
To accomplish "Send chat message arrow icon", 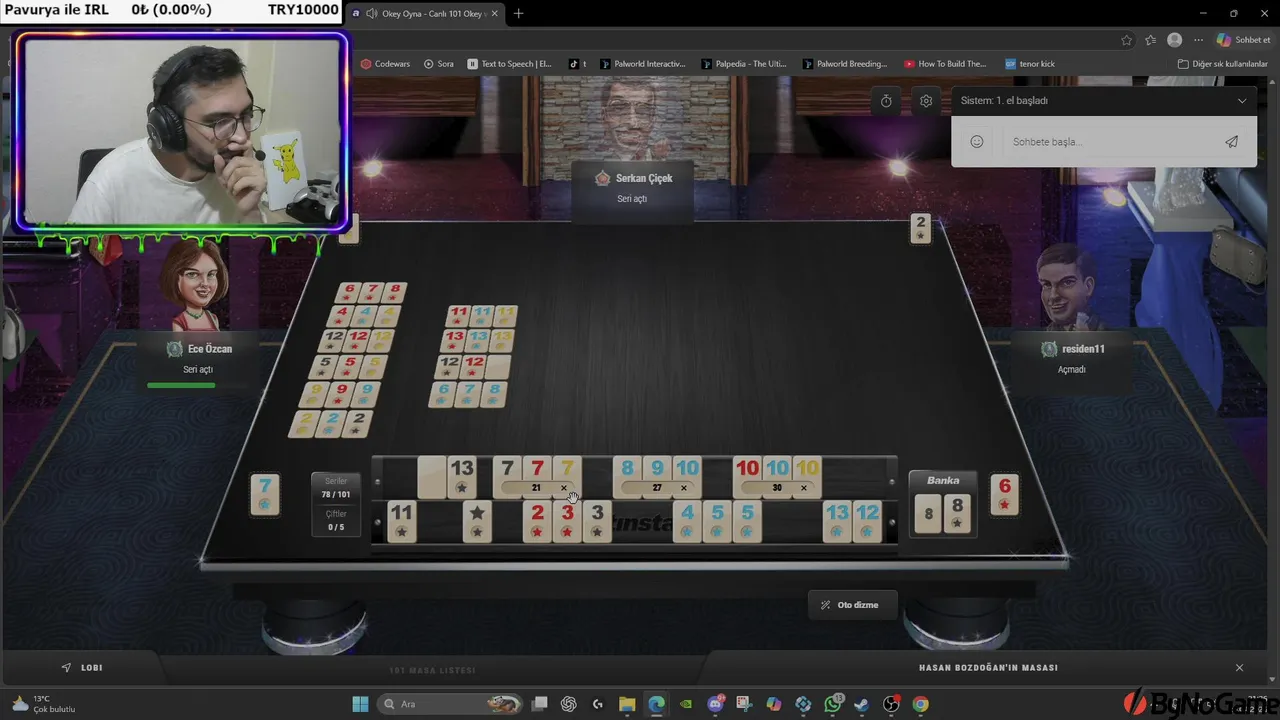I will (x=1231, y=142).
